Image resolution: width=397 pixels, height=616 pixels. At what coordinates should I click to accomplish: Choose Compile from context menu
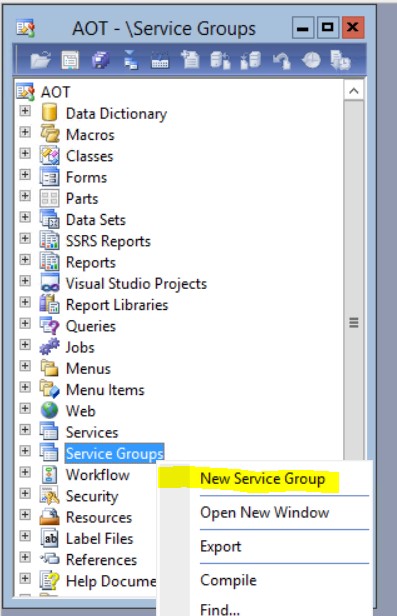pyautogui.click(x=228, y=580)
